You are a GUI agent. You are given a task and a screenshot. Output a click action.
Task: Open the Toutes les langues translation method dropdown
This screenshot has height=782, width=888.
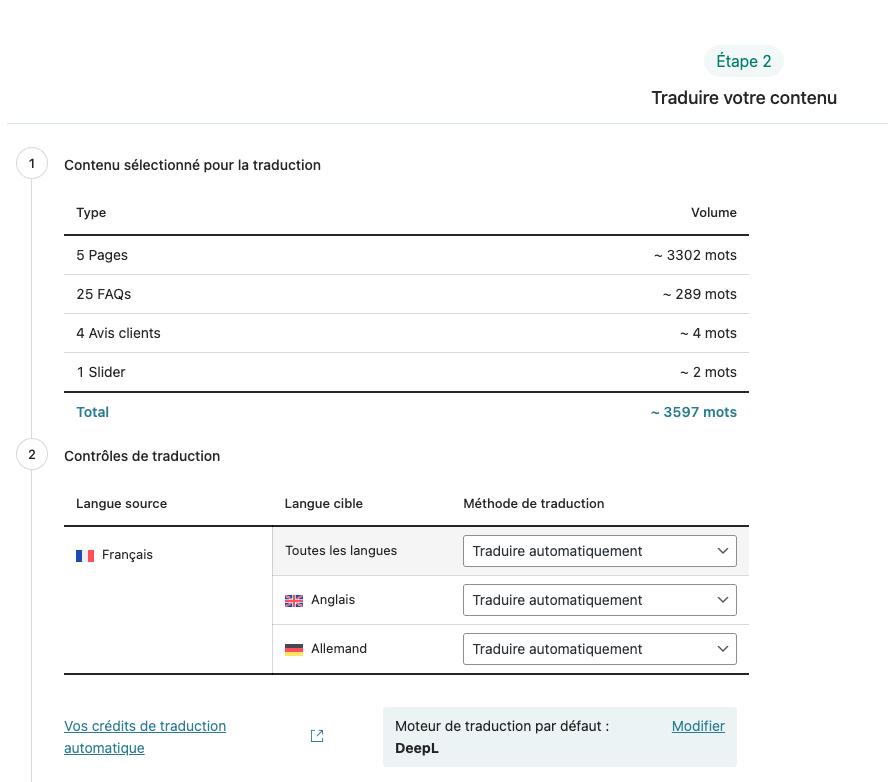(599, 551)
